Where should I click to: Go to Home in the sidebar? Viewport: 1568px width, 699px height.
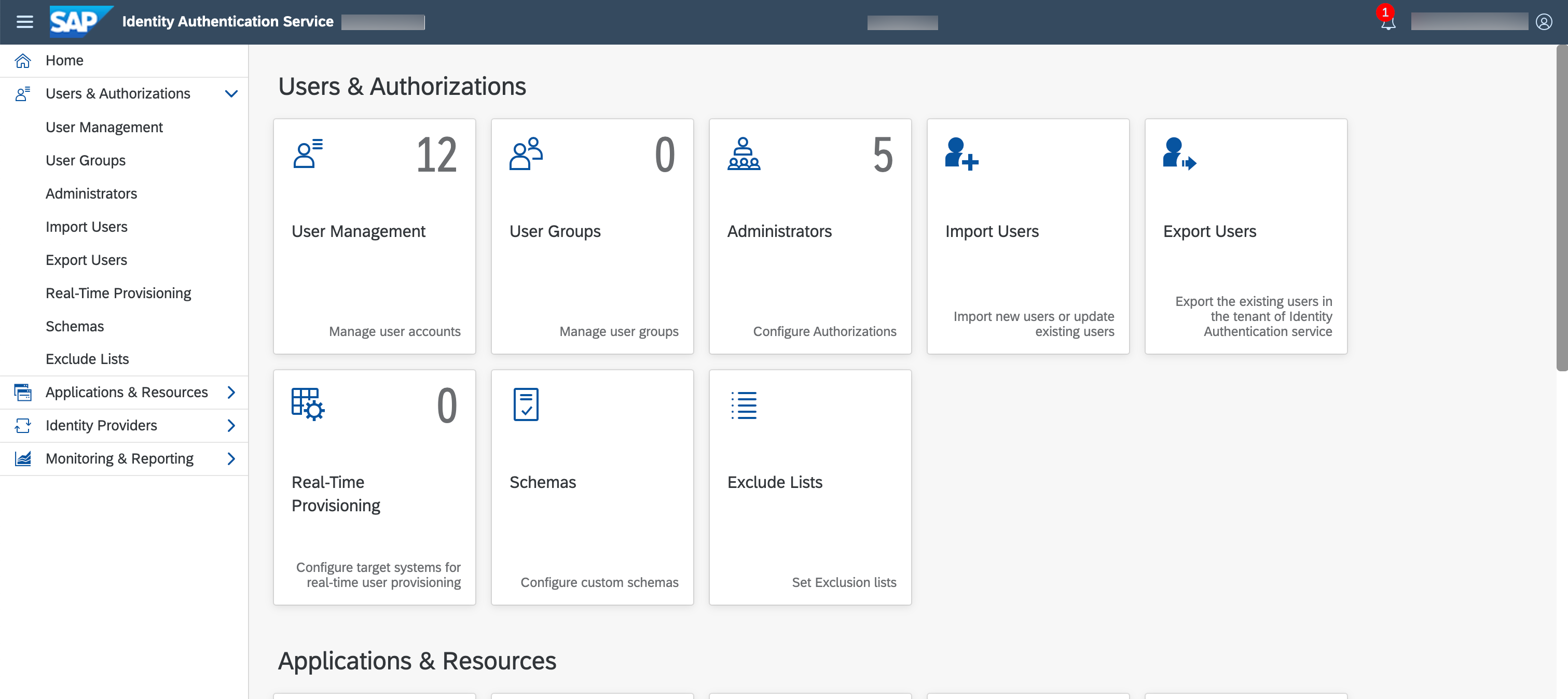[x=124, y=60]
